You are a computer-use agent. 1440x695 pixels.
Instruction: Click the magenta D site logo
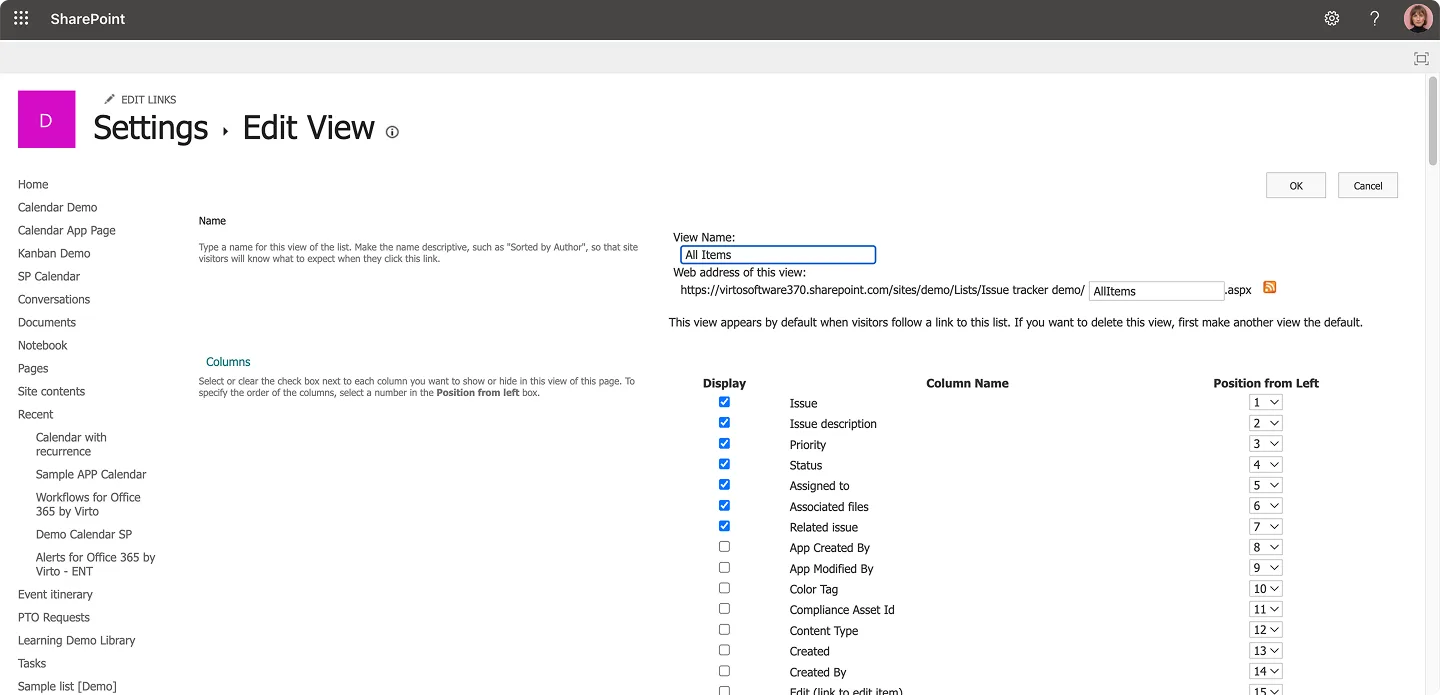click(x=46, y=120)
